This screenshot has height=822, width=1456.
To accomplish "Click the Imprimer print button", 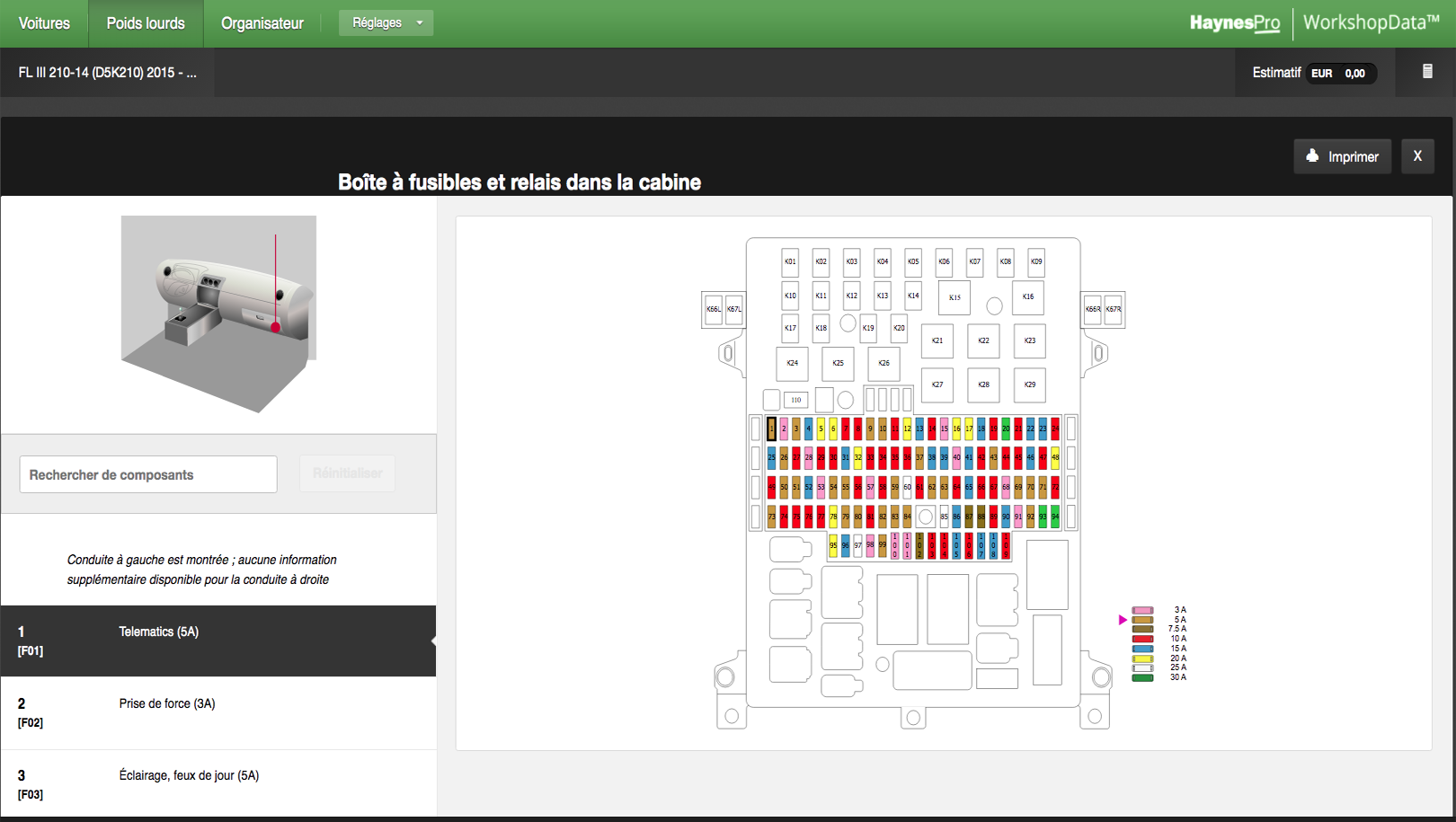I will (1343, 156).
